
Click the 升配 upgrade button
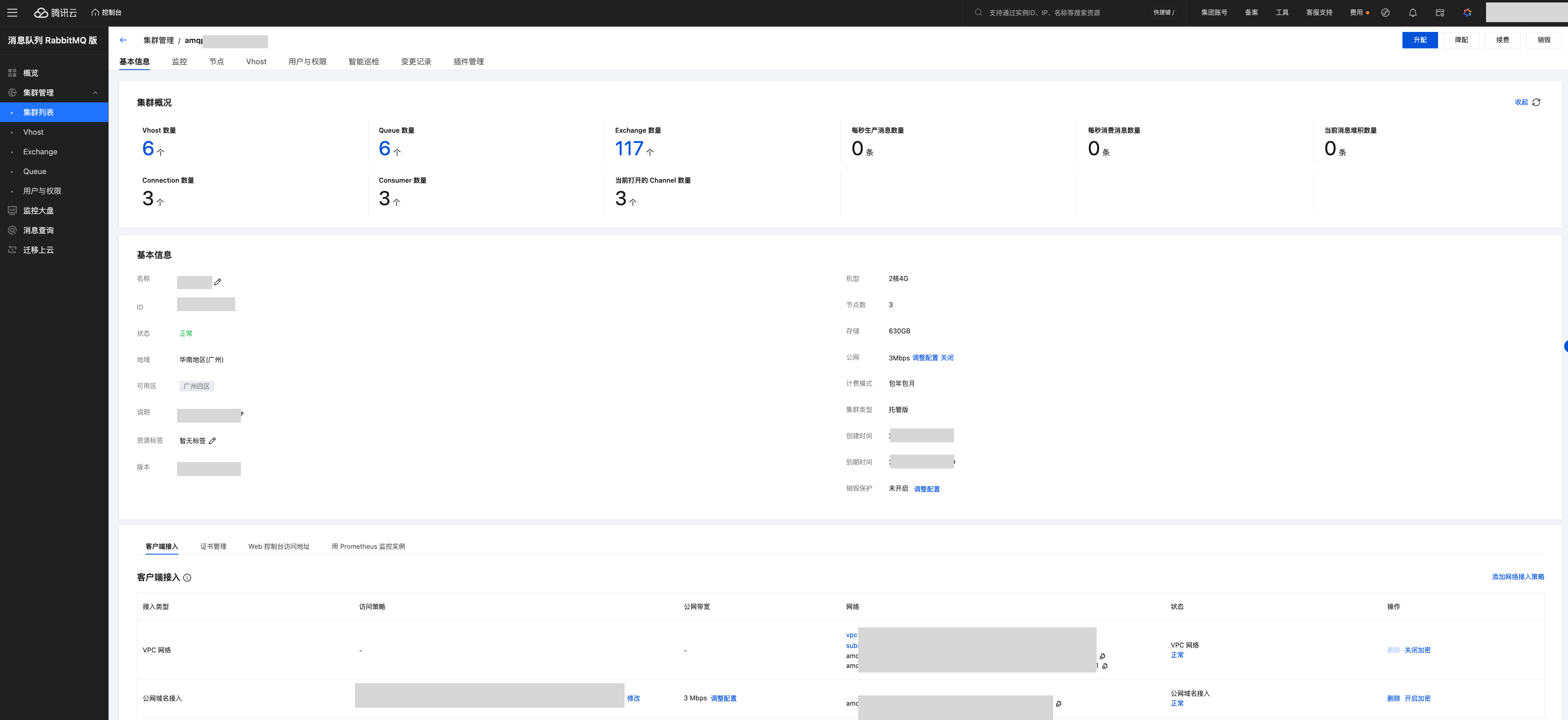[1420, 40]
